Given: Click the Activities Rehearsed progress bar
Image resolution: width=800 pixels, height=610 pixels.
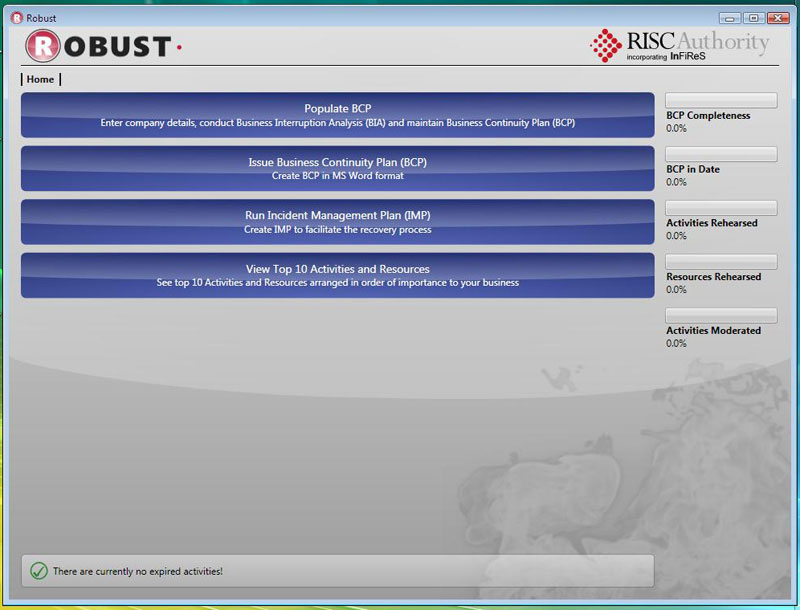Looking at the screenshot, I should click(x=720, y=208).
